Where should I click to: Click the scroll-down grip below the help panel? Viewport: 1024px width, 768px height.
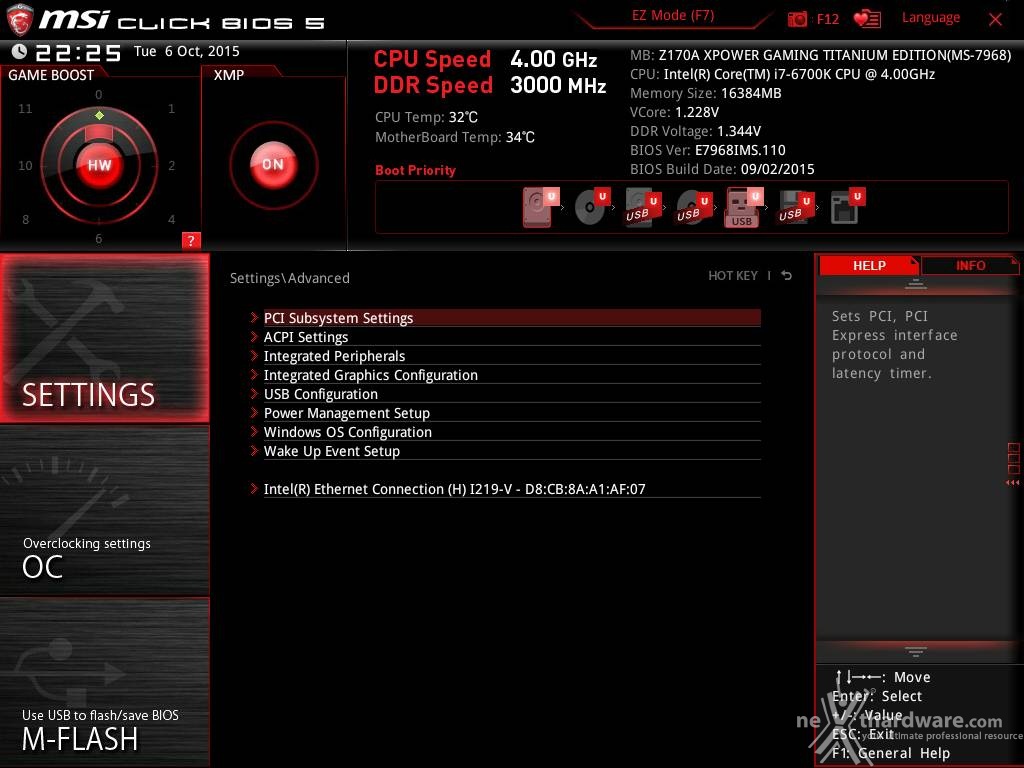coord(915,651)
